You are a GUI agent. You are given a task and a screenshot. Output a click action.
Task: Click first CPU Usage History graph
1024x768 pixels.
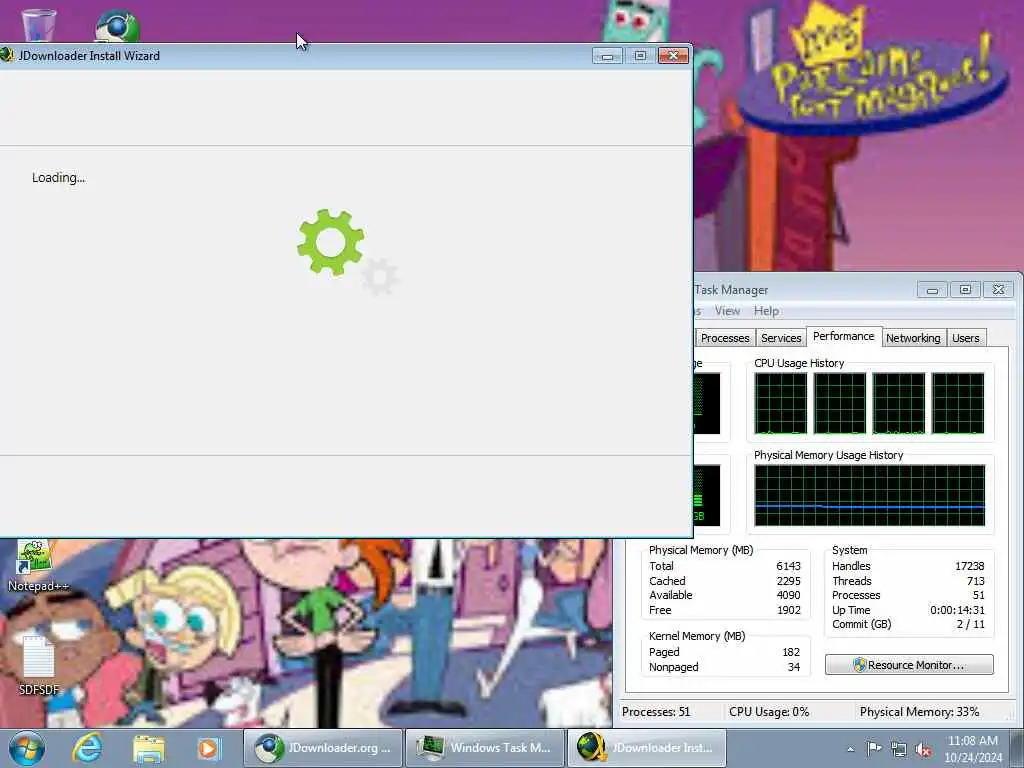(x=780, y=403)
